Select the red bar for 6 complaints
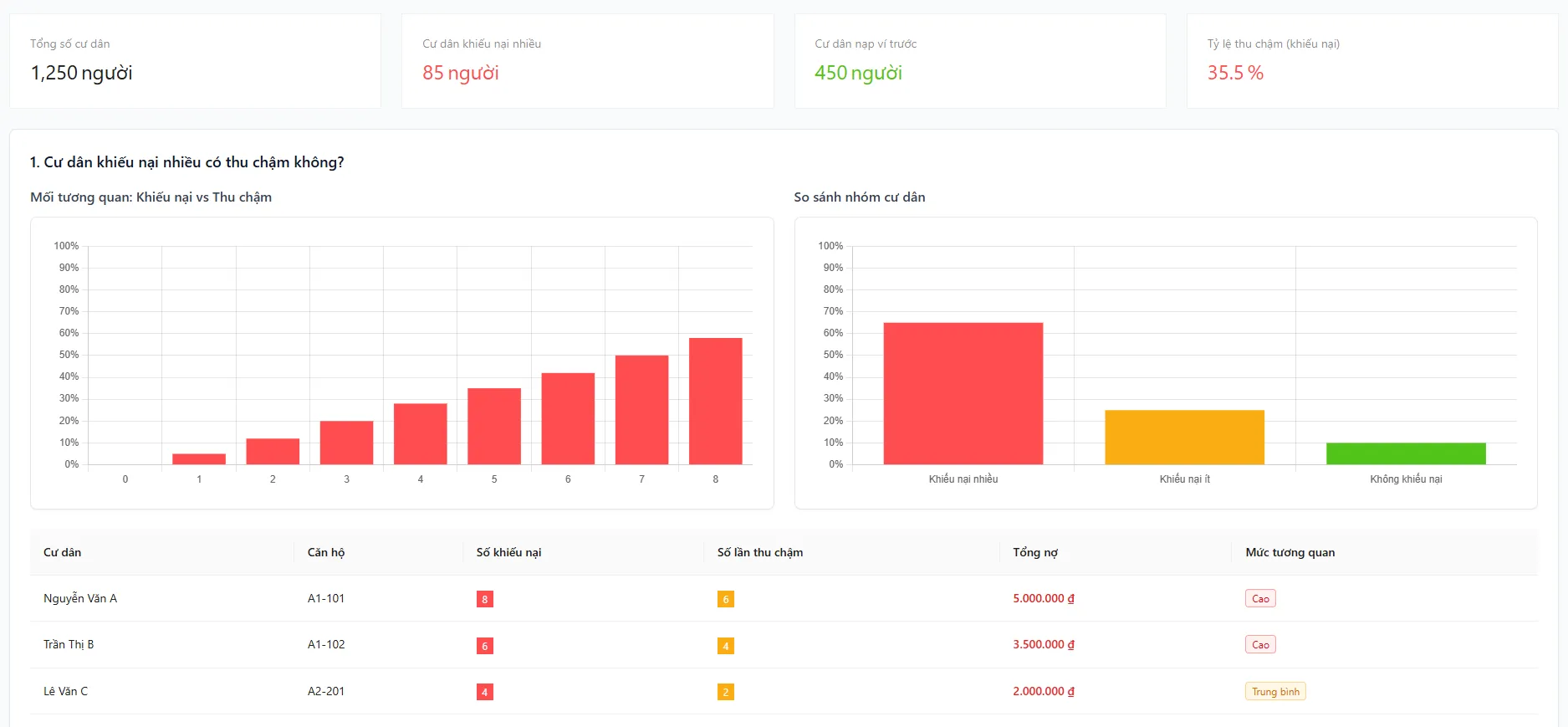Screen dimensions: 1568x727 (568, 418)
